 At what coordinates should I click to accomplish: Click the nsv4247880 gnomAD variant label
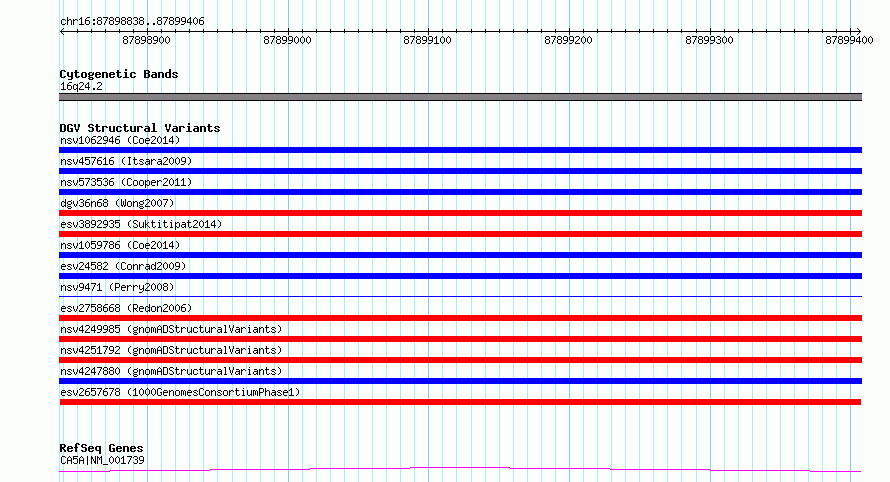click(171, 371)
